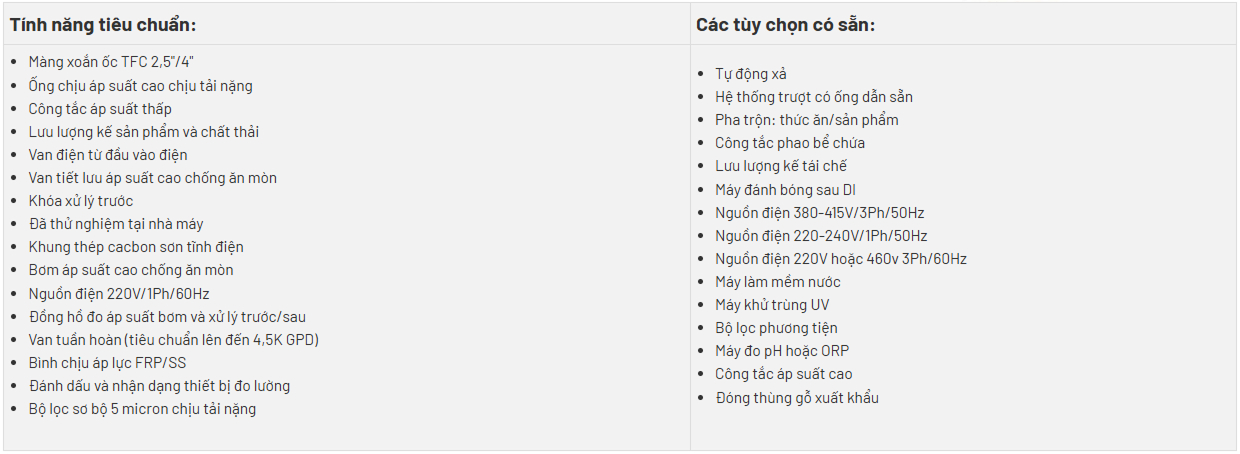Click "Đóng thùng gỗ xuất khẩu" option
This screenshot has height=454, width=1240.
tap(797, 397)
